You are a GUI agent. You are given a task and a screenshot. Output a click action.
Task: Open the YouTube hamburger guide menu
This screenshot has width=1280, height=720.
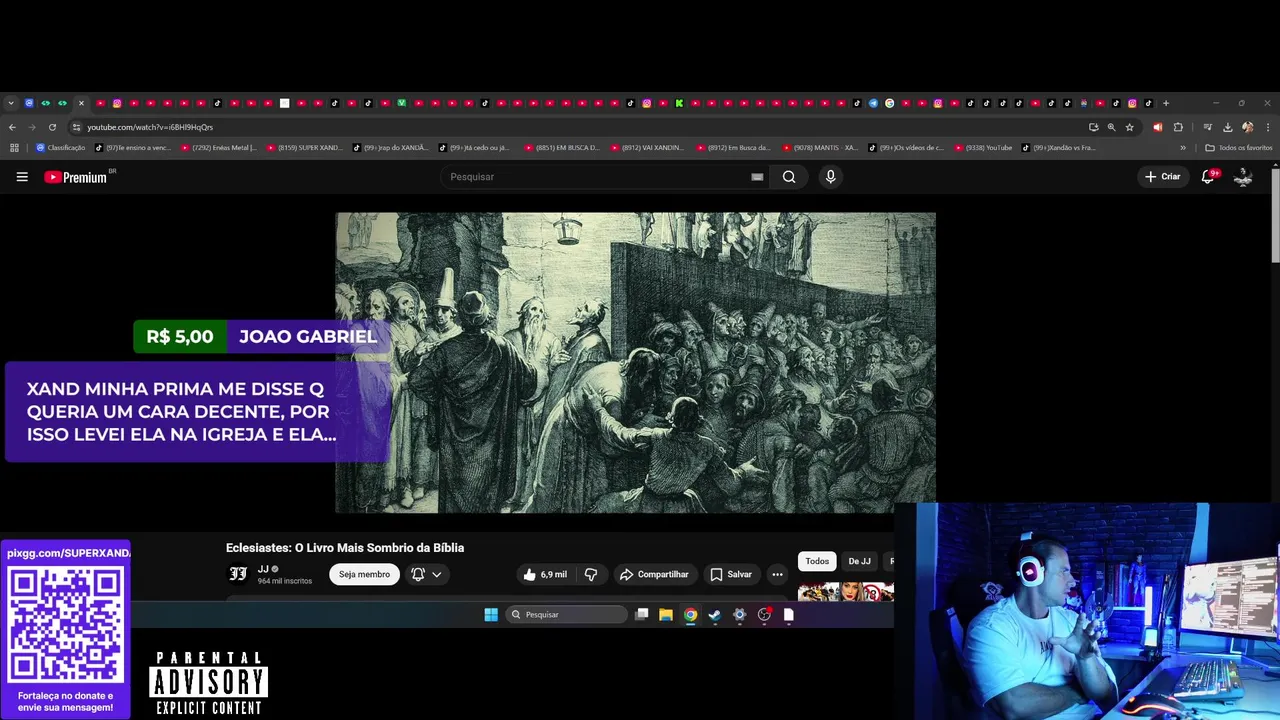22,177
